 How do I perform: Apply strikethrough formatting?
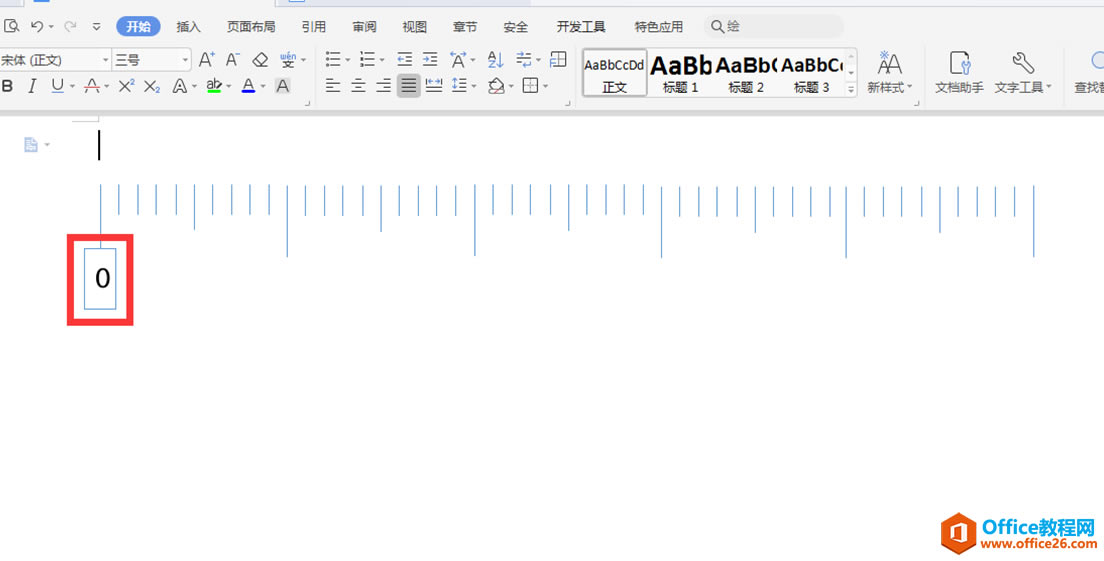click(x=92, y=86)
